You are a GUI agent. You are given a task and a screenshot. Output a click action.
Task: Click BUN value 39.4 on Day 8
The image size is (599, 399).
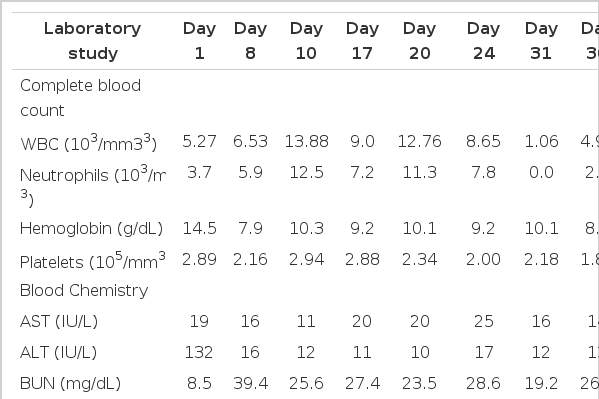pos(250,383)
